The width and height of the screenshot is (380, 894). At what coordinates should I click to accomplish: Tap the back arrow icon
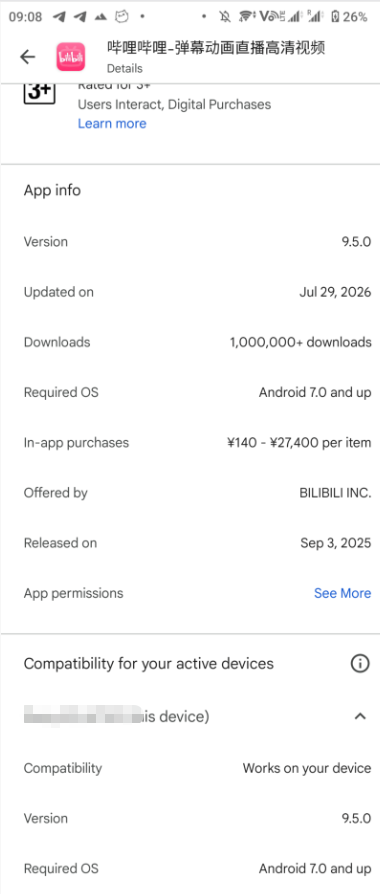click(27, 56)
